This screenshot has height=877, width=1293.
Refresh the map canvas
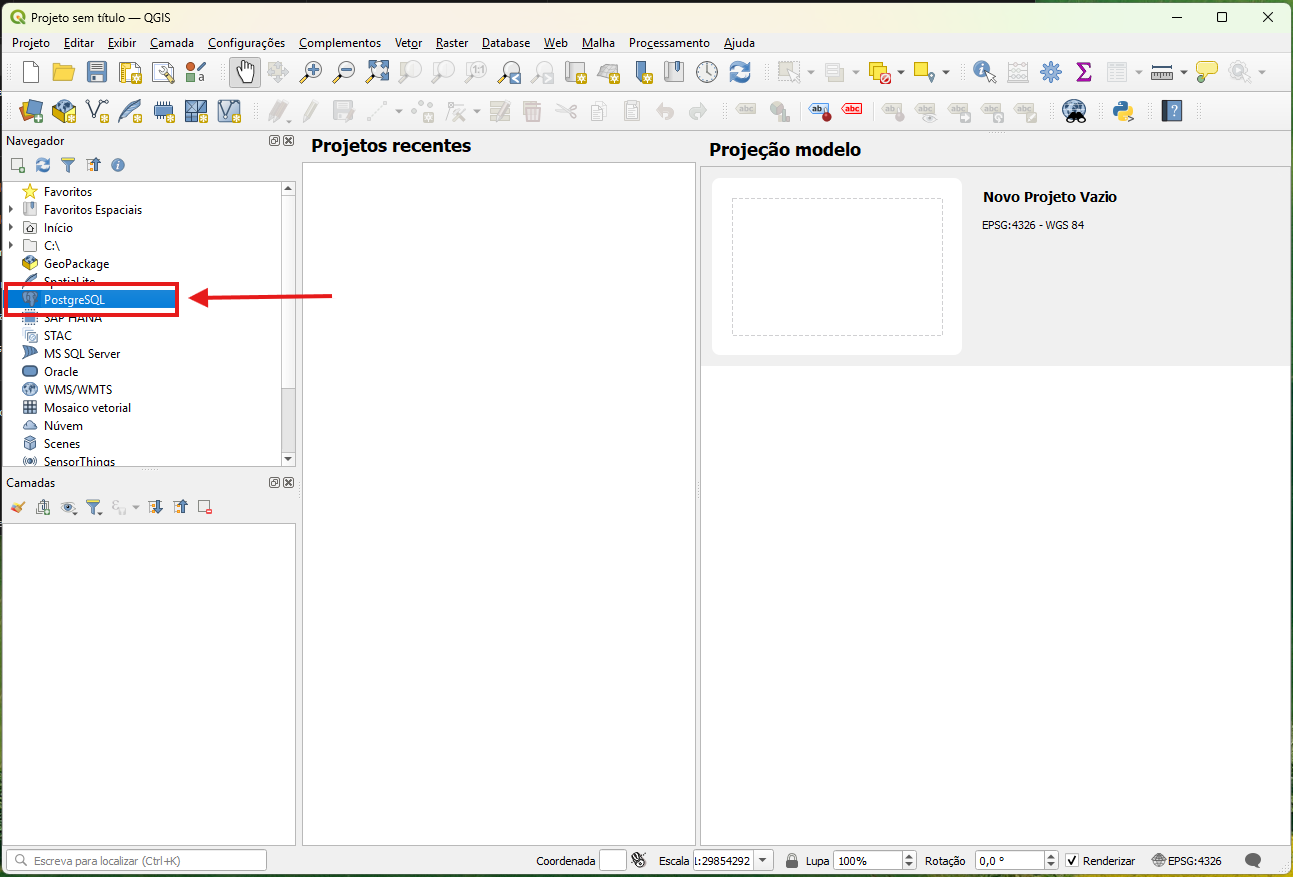coord(740,72)
